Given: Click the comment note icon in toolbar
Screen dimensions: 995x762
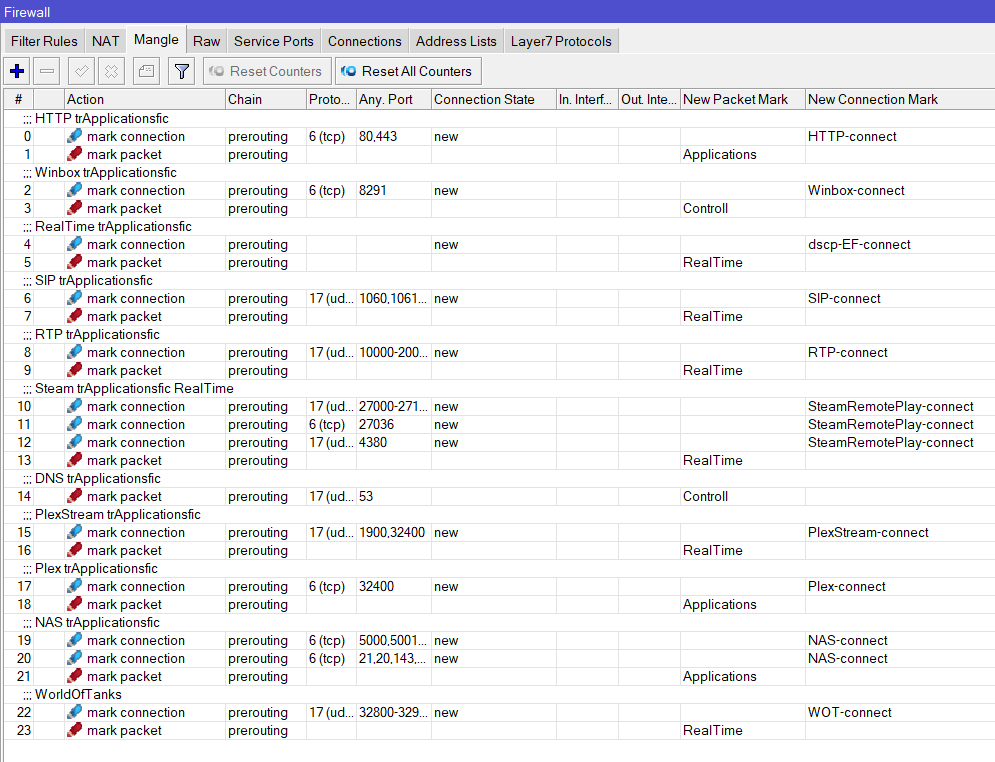Looking at the screenshot, I should pos(146,71).
